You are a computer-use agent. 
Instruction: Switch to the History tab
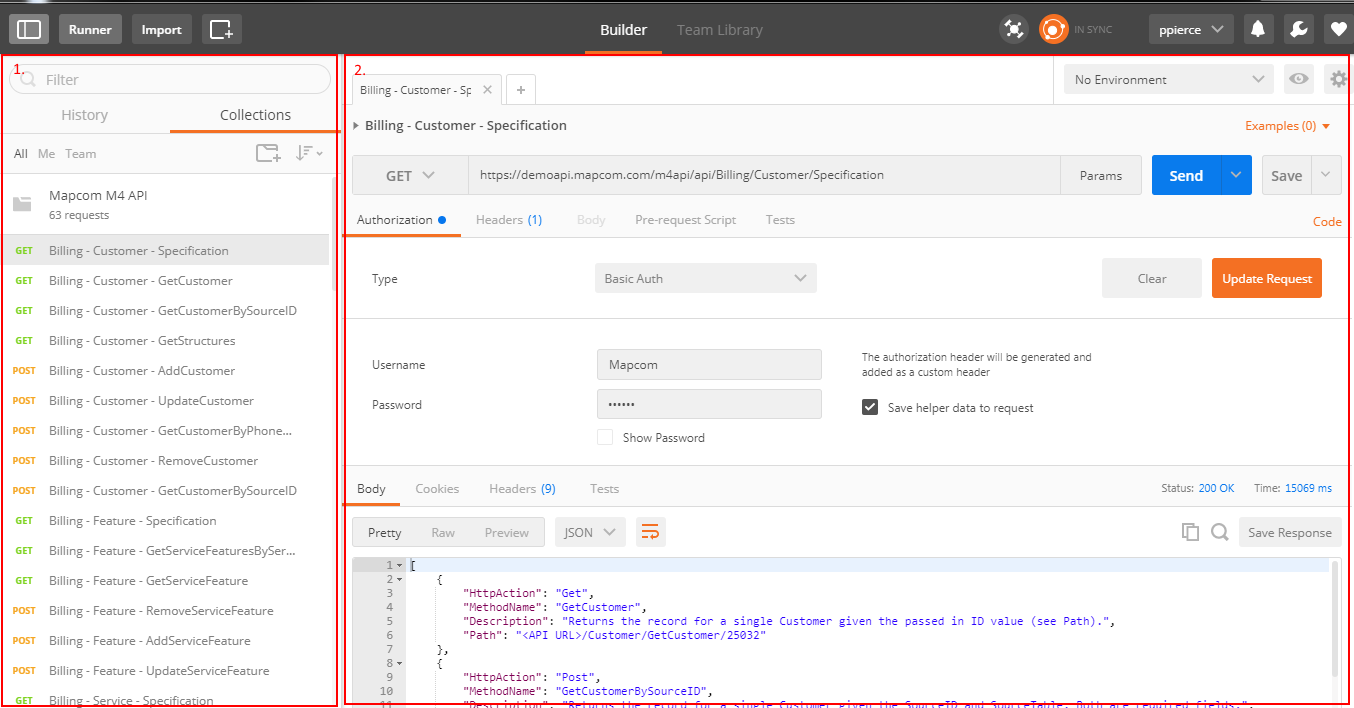coord(84,115)
